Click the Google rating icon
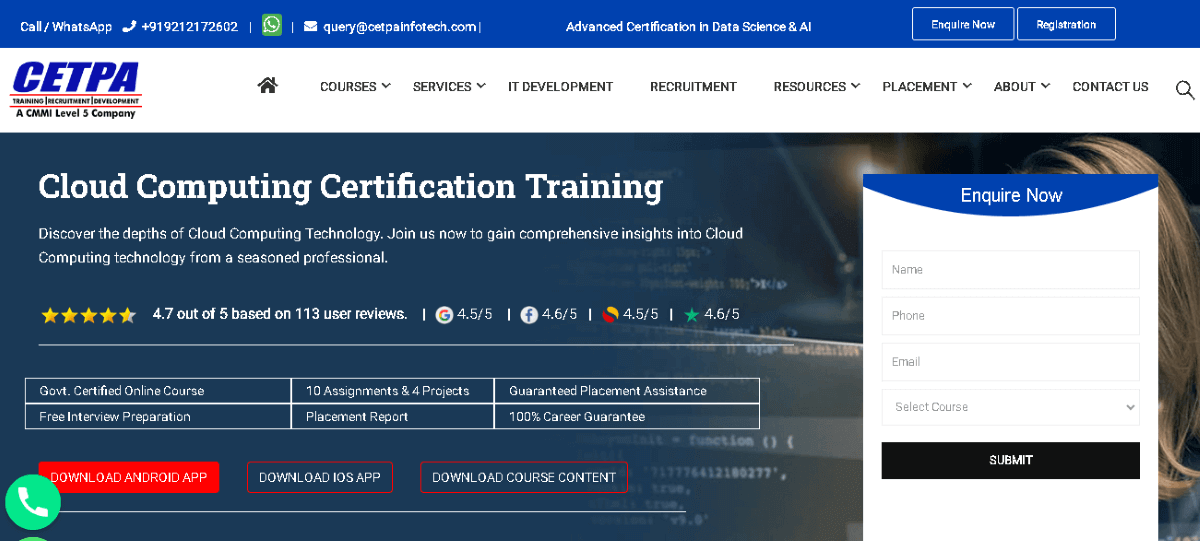The image size is (1200, 541). [x=444, y=314]
